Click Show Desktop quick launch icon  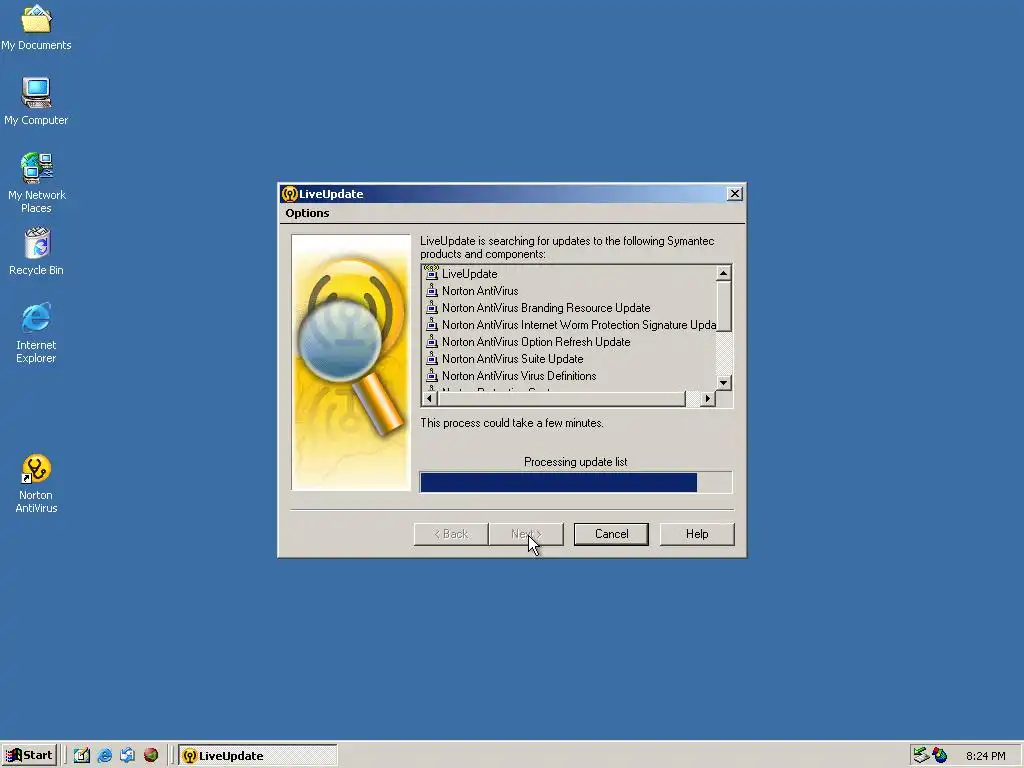point(82,756)
